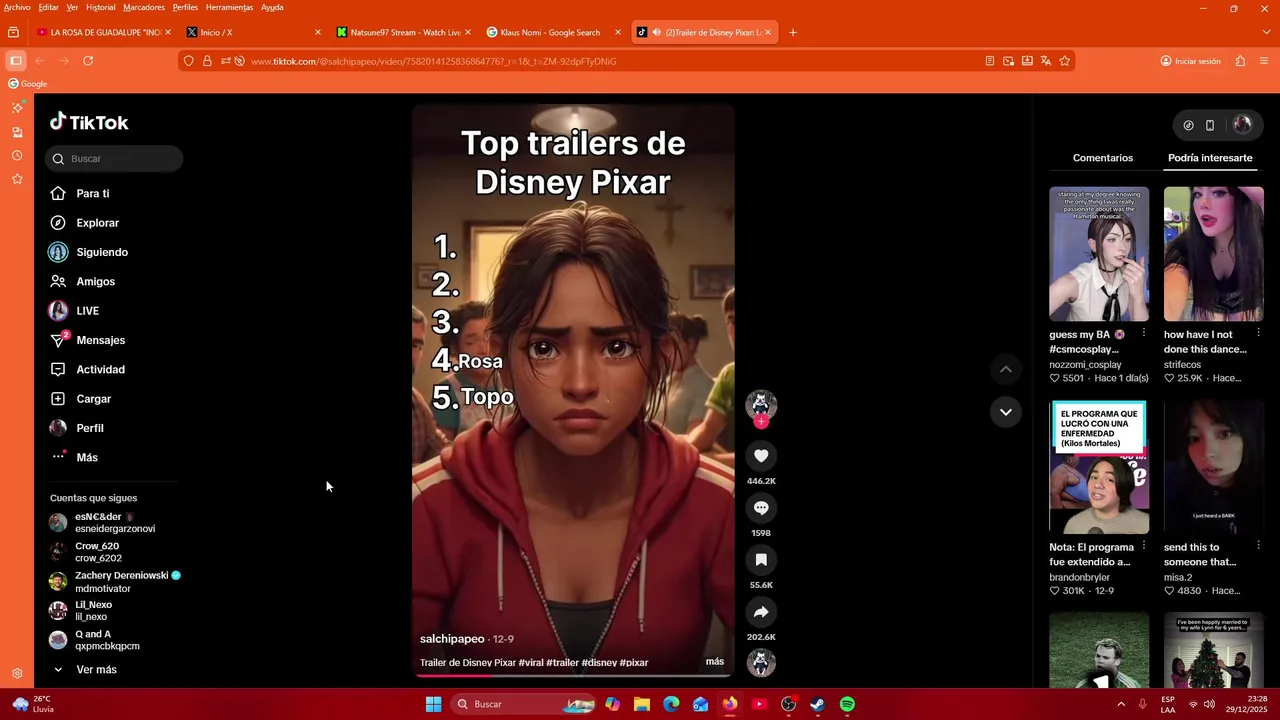Open Spotify from the taskbar
Screen dimensions: 1280x720
(847, 704)
